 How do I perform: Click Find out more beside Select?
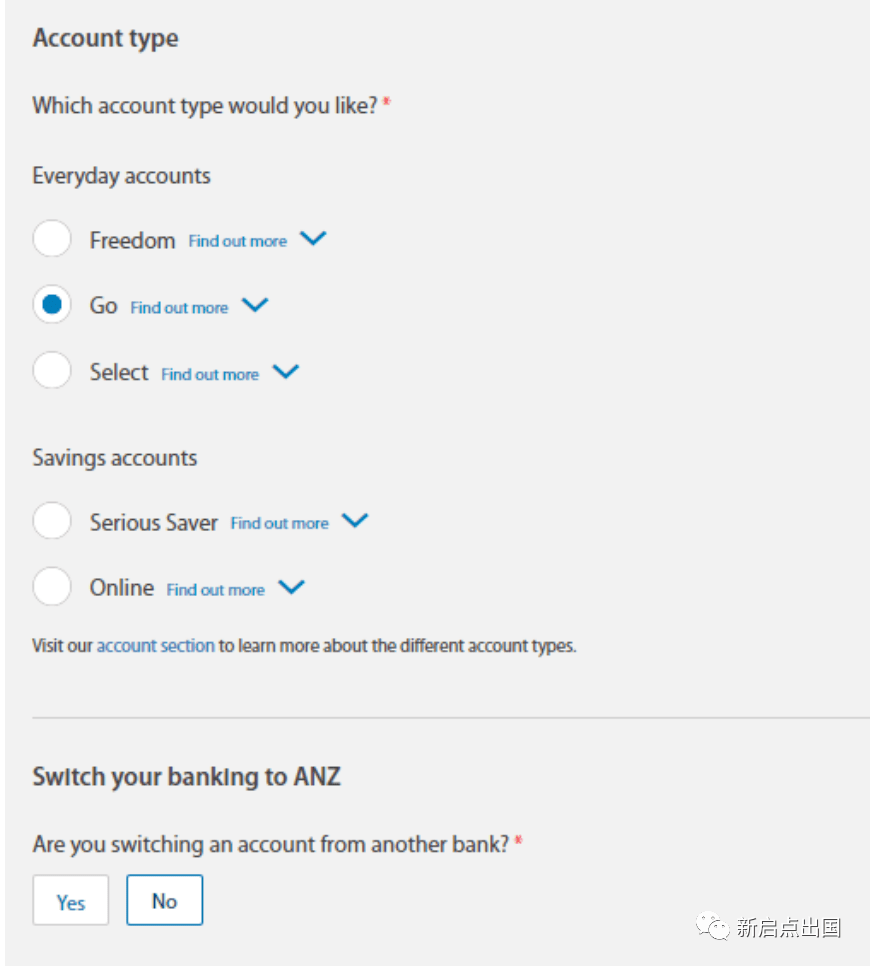pos(210,374)
